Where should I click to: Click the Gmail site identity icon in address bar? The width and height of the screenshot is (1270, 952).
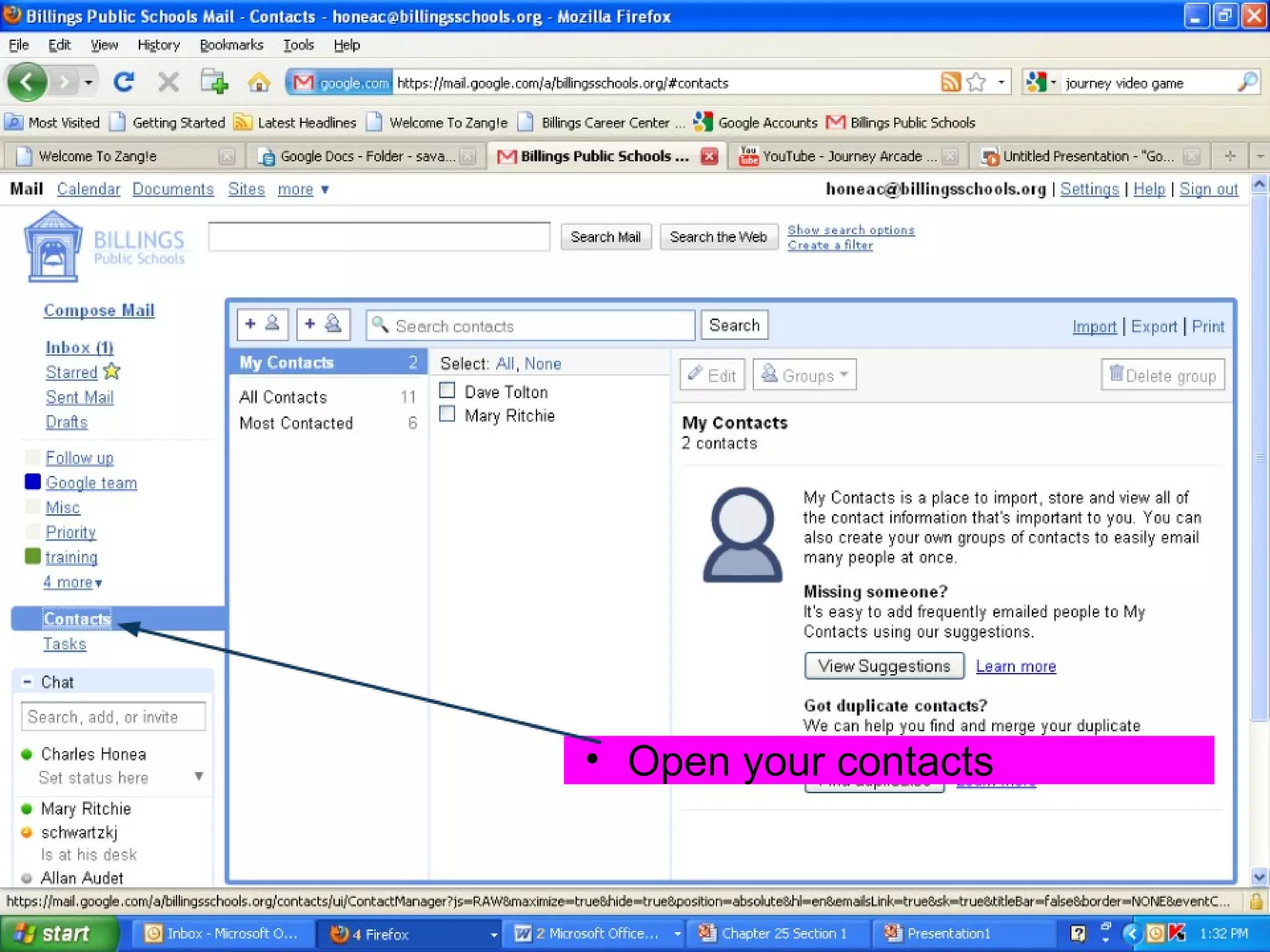340,82
